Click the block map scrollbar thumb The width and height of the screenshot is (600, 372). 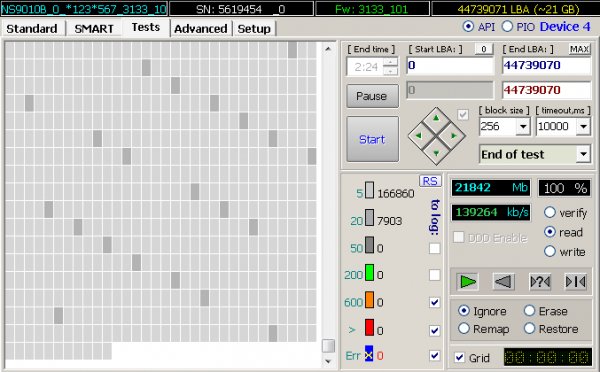coord(328,346)
